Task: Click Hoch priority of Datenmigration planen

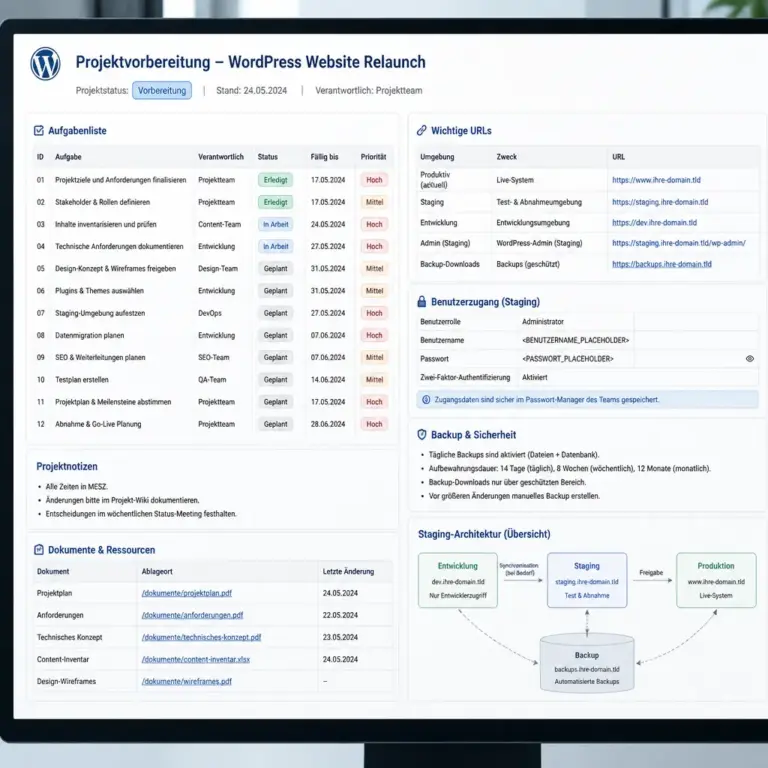Action: tap(374, 335)
